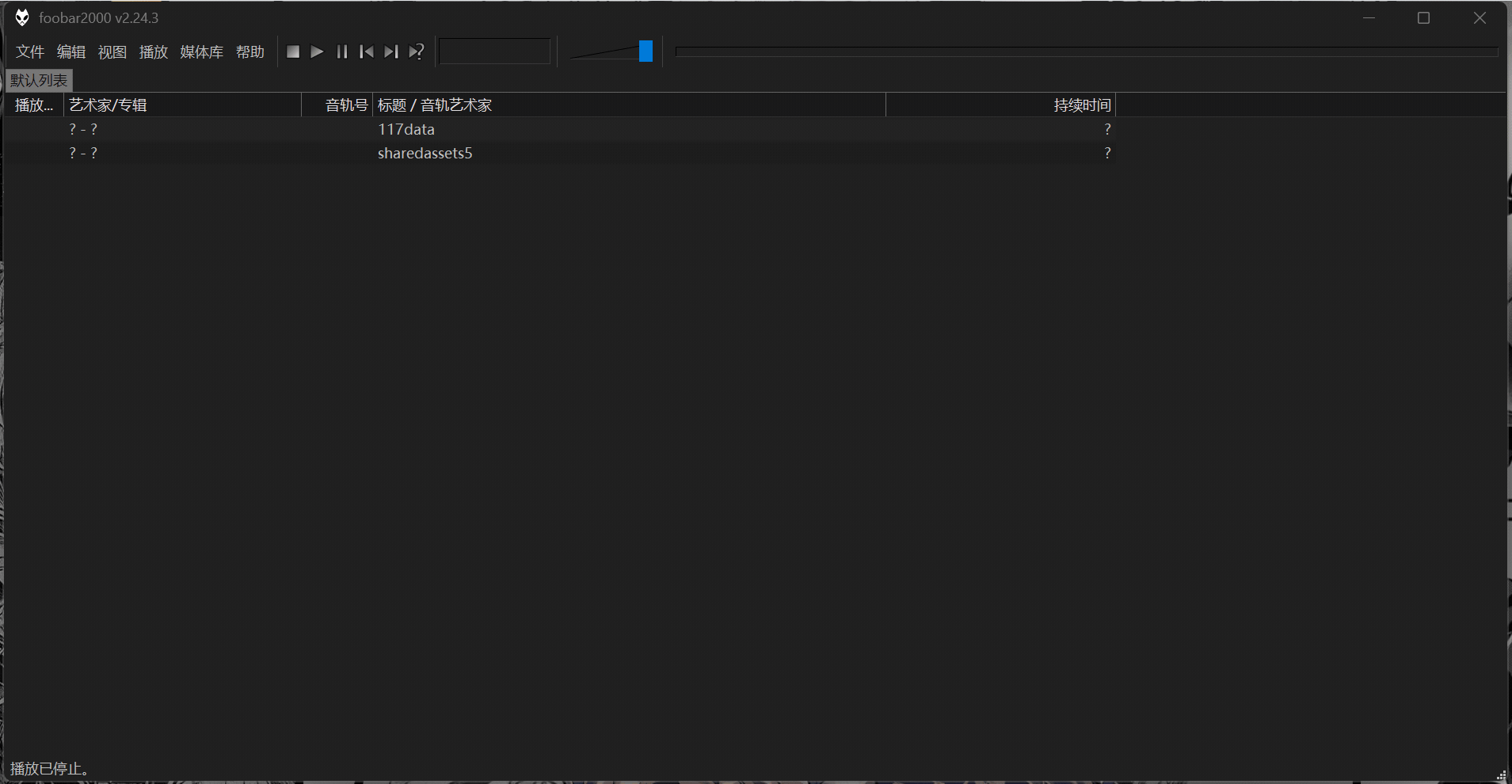Click the foobar2000 logo in the title bar
This screenshot has width=1512, height=784.
point(22,17)
